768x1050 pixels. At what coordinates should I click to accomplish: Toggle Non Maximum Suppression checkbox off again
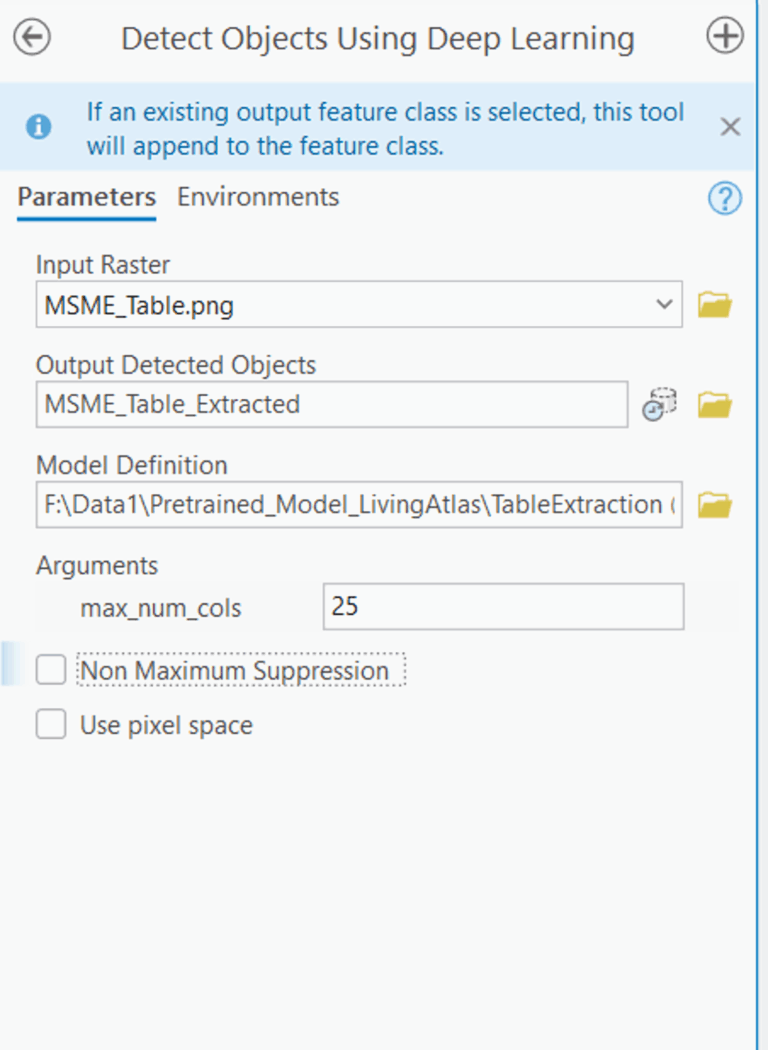coord(50,669)
